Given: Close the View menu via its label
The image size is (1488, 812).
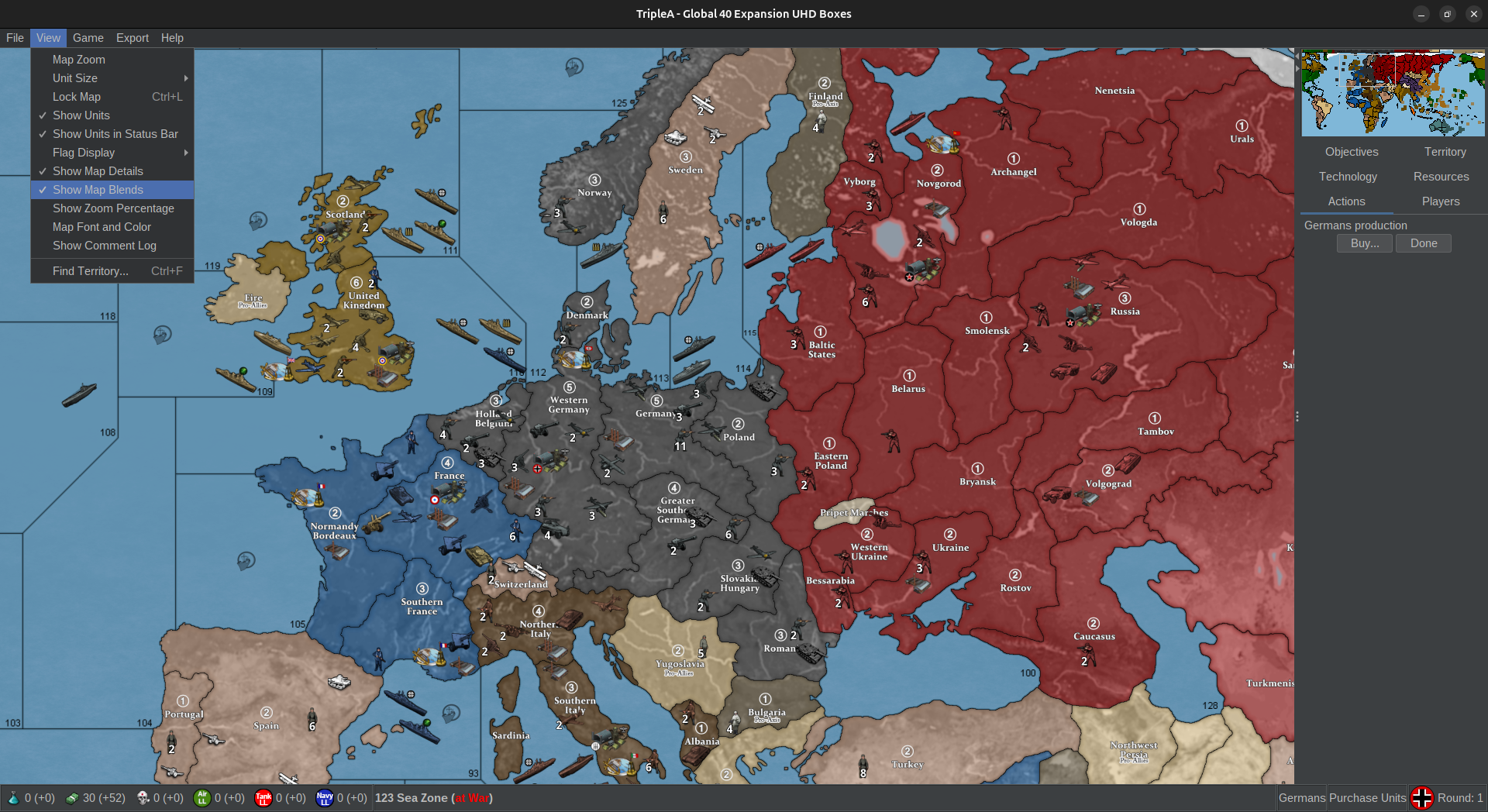Looking at the screenshot, I should tap(48, 38).
